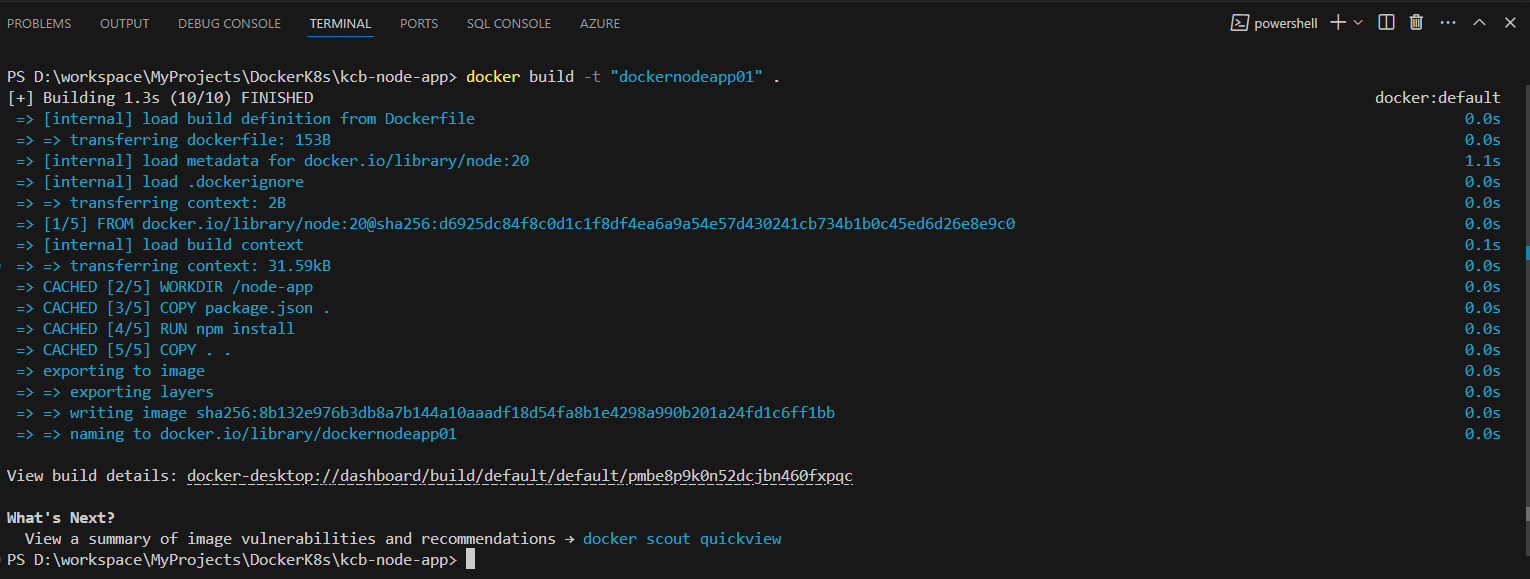Click 'CACHED [2/5] WORKDIR /node-app' line
The image size is (1530, 579).
[164, 287]
